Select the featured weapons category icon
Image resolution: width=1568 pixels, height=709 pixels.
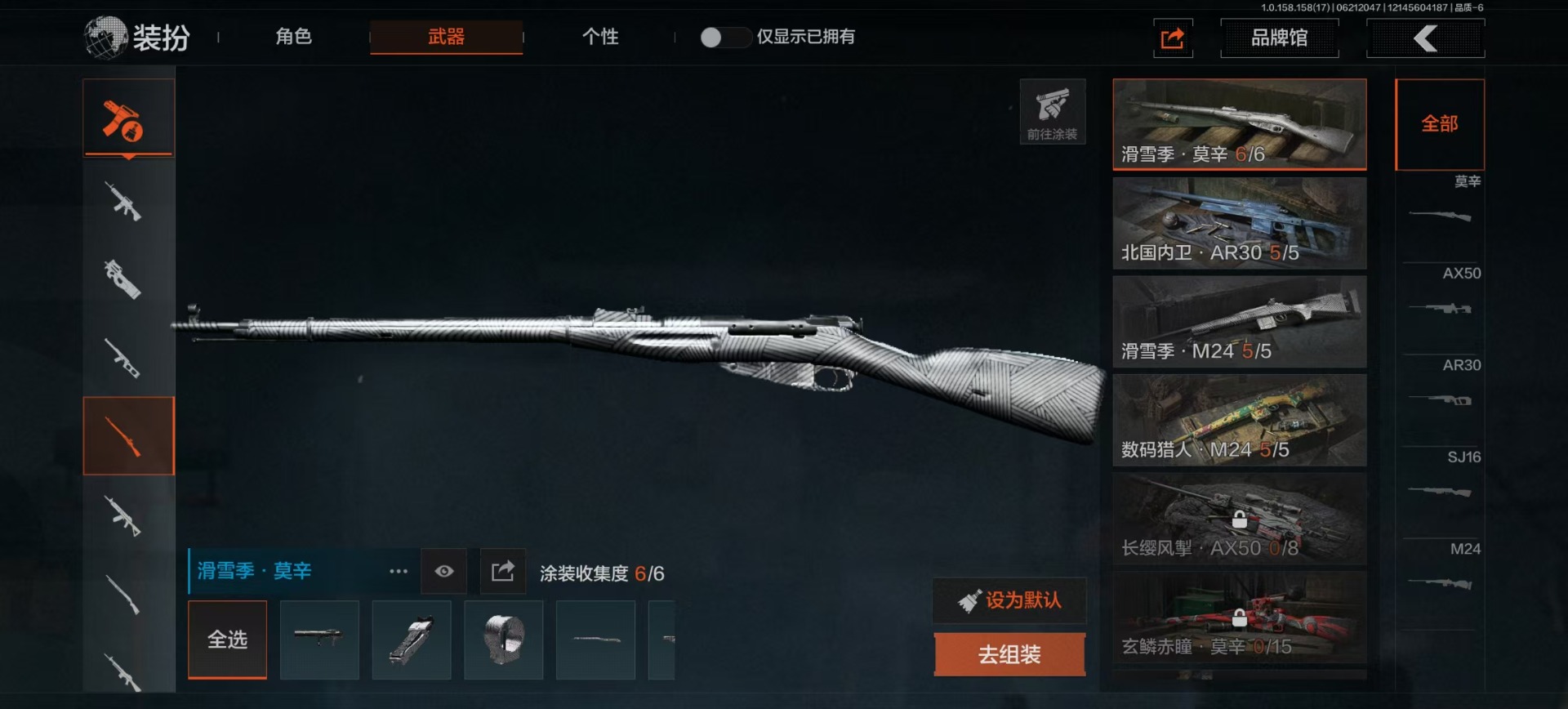(128, 118)
